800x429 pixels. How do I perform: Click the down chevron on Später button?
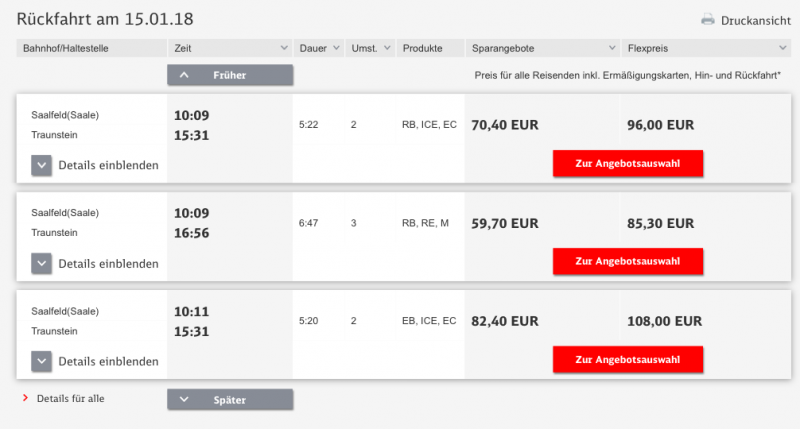[x=184, y=399]
